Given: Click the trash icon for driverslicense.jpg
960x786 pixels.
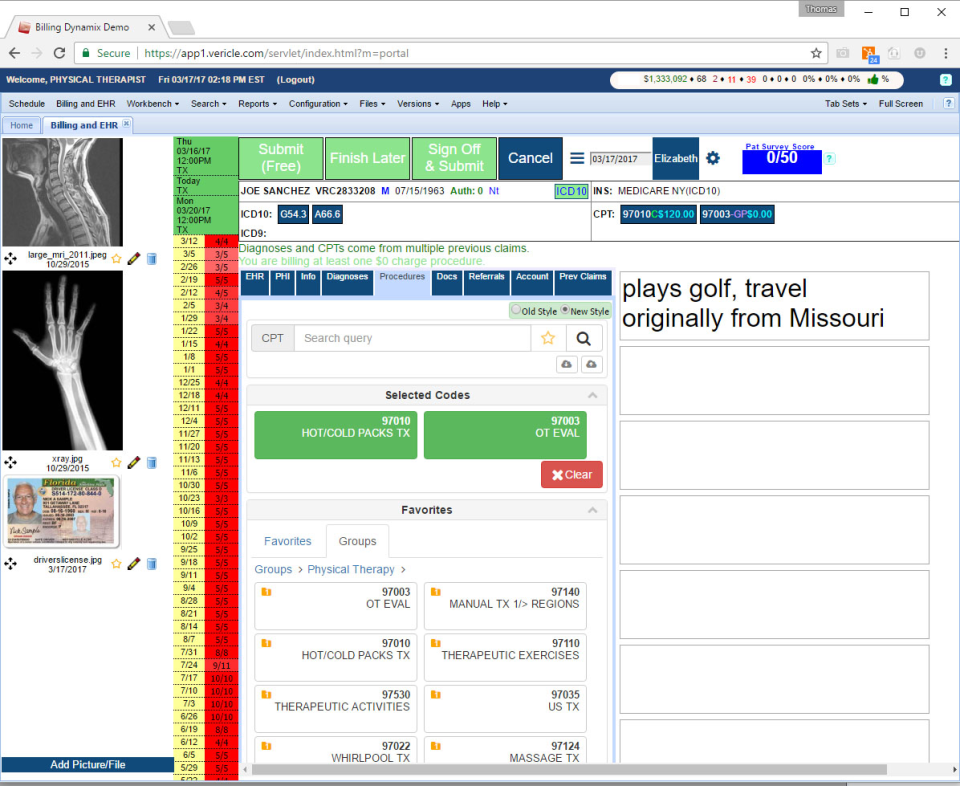Looking at the screenshot, I should coord(151,563).
